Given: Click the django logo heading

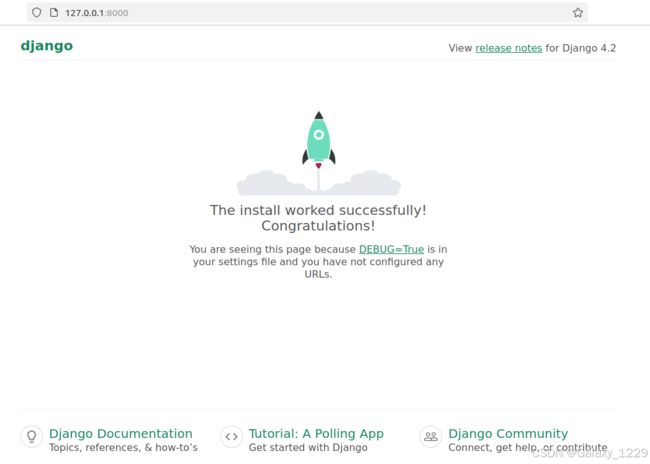Looking at the screenshot, I should [47, 46].
